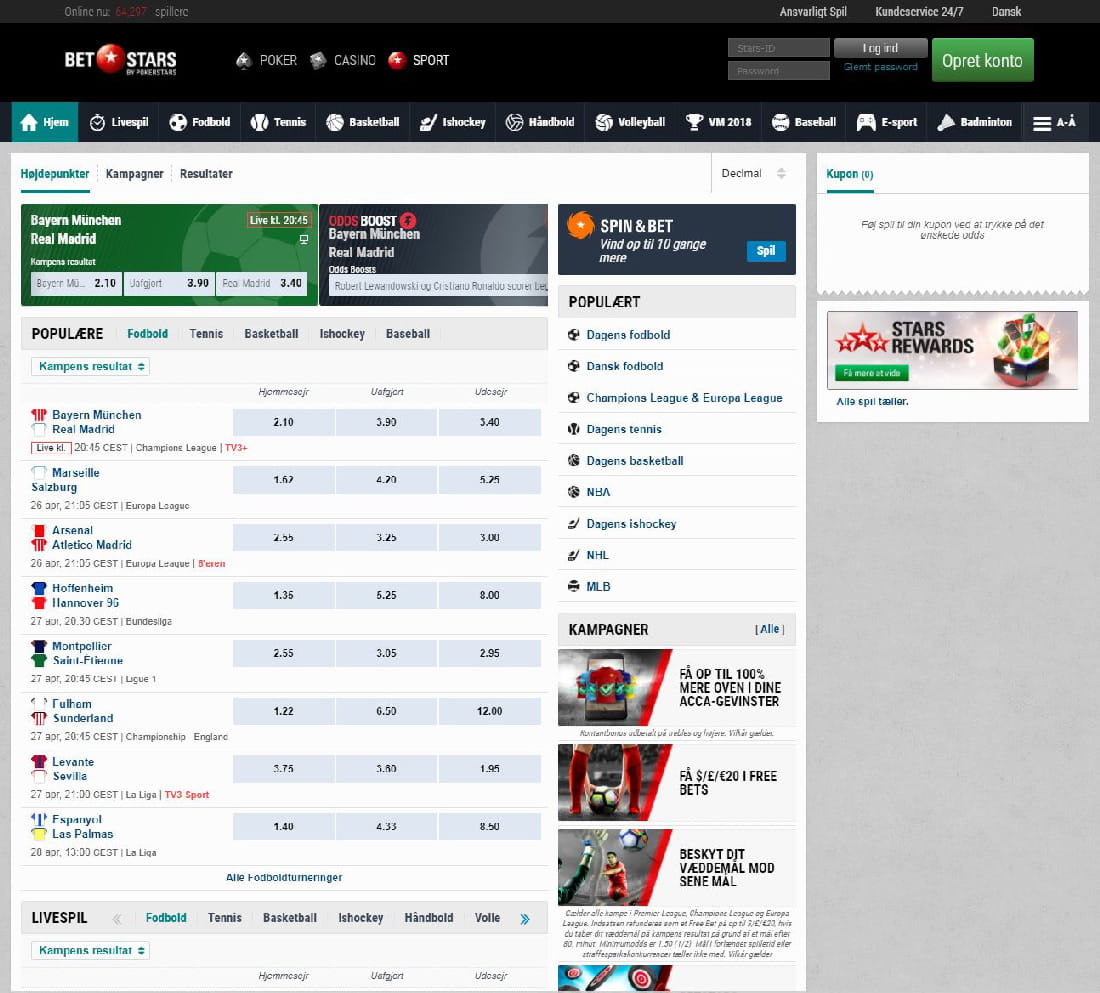1100x993 pixels.
Task: Click the Log ind button
Action: coord(880,48)
